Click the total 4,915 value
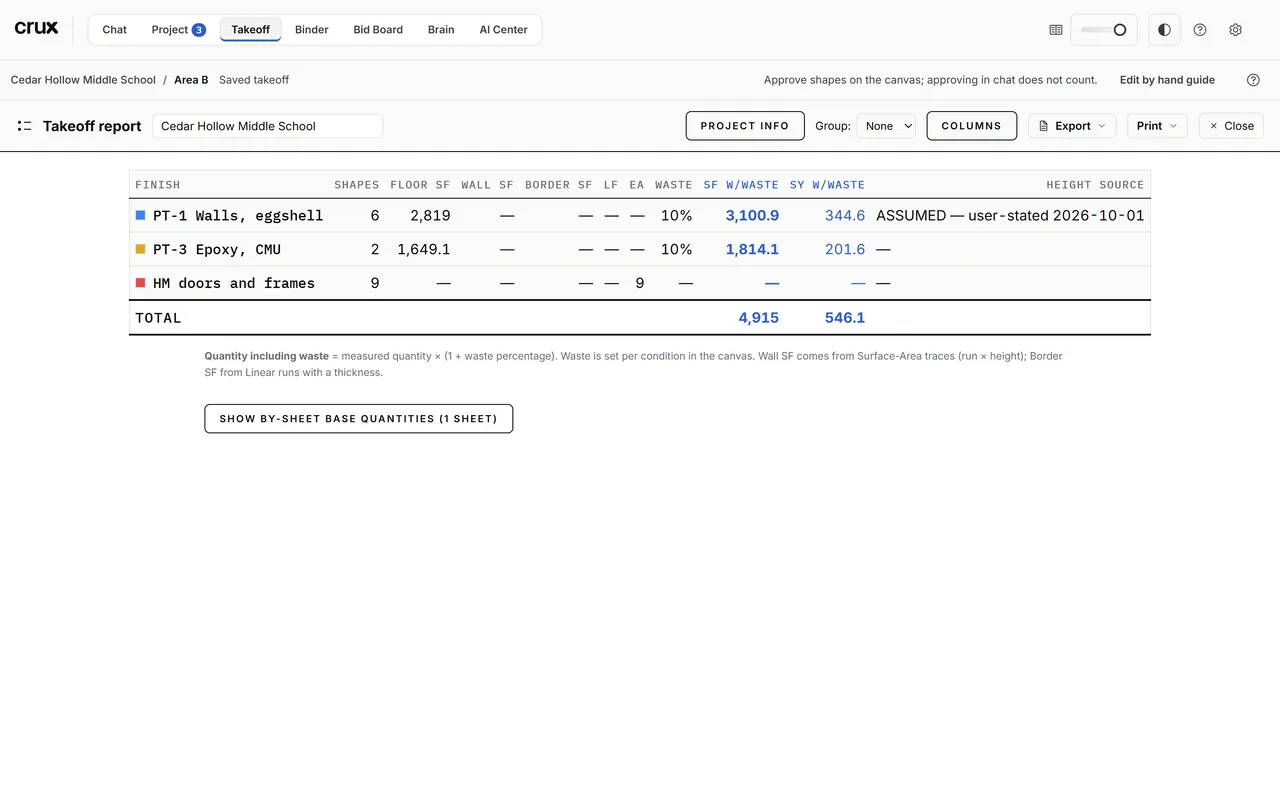This screenshot has height=800, width=1280. pyautogui.click(x=758, y=318)
